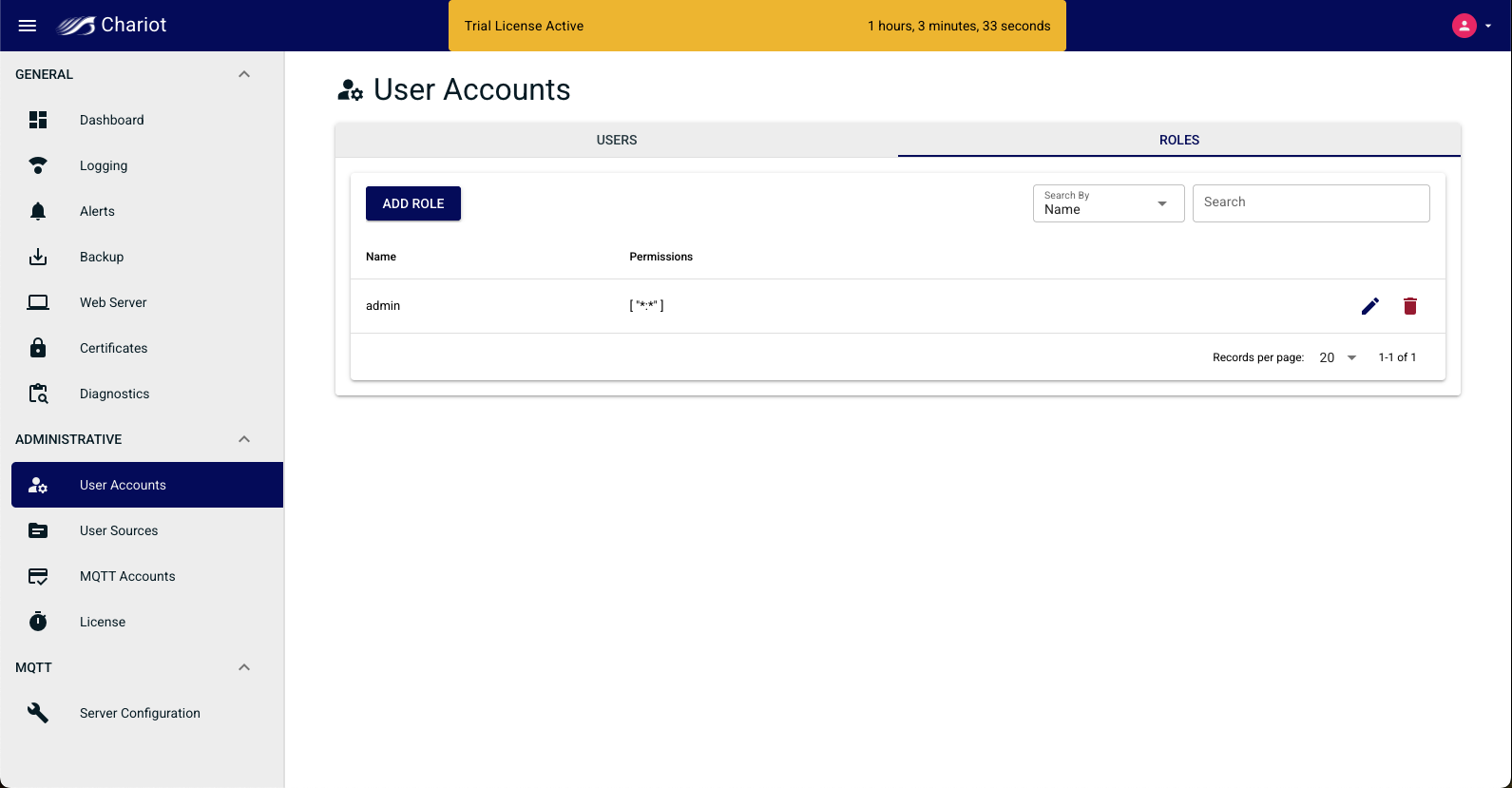Change Records per page dropdown value
Viewport: 1512px width, 788px height.
[1338, 357]
